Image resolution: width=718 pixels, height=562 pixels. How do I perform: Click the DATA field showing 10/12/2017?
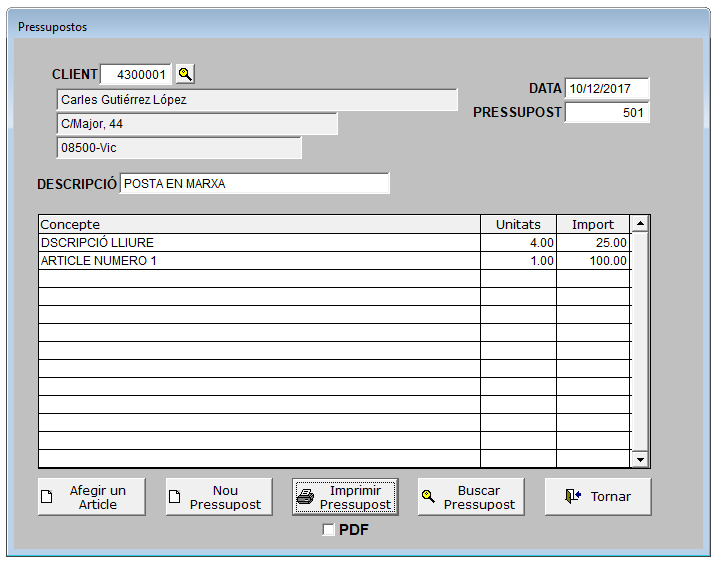coord(606,88)
